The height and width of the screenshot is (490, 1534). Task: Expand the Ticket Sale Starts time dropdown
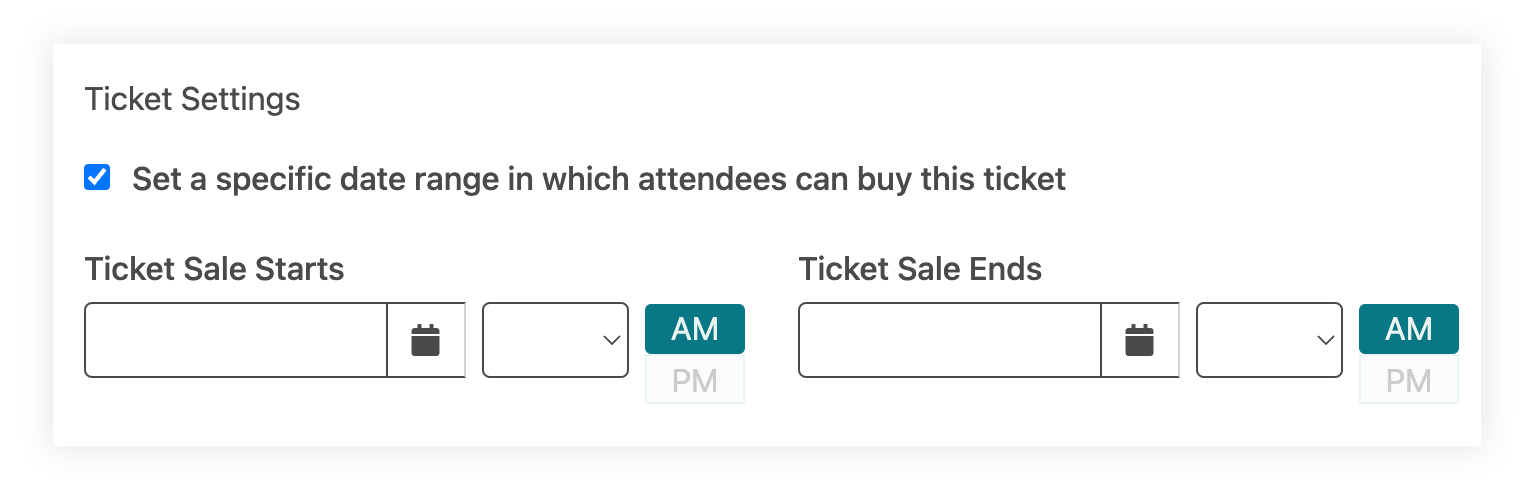click(x=556, y=340)
